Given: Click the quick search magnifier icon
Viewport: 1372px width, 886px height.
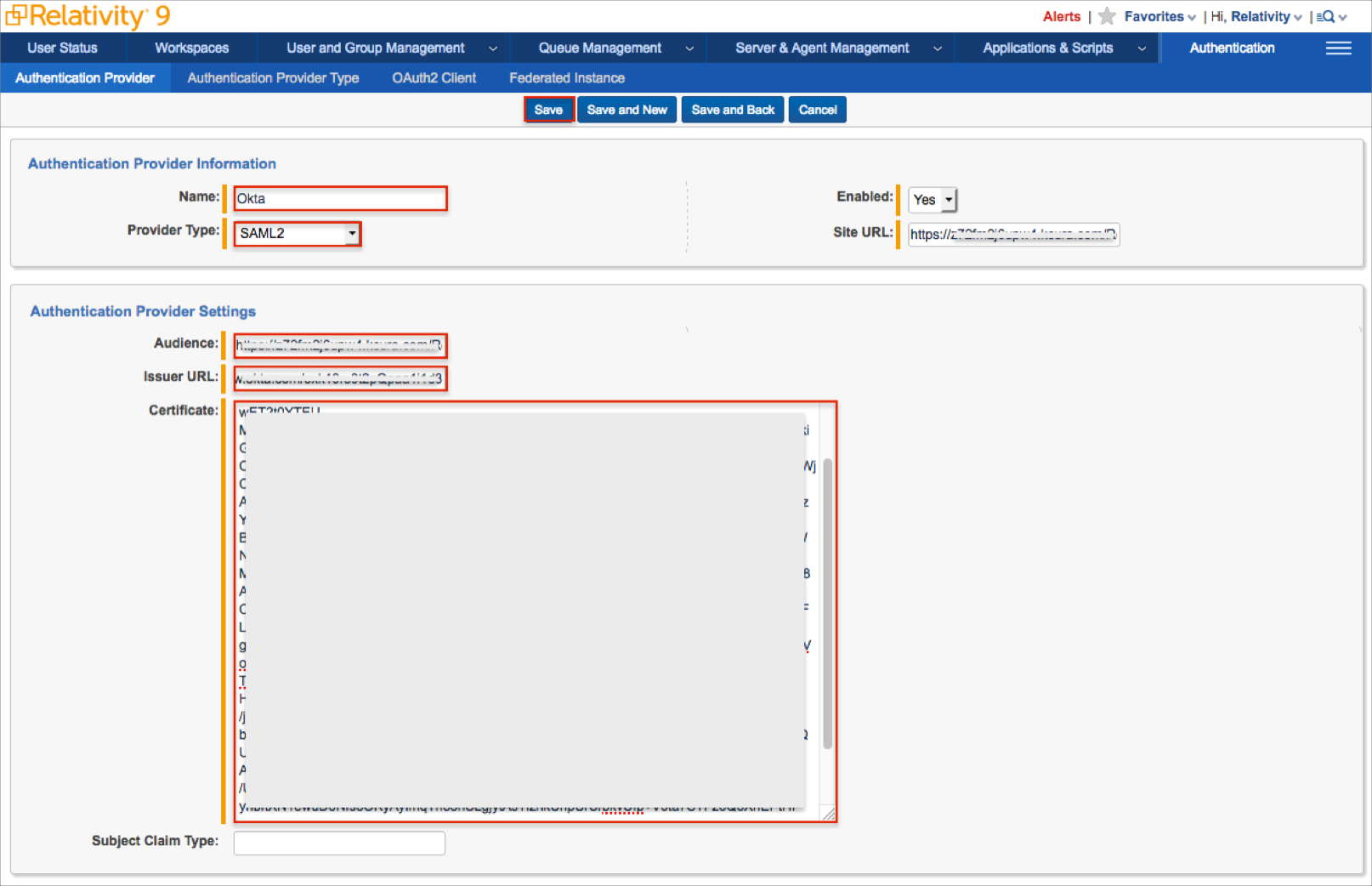Looking at the screenshot, I should click(1325, 17).
